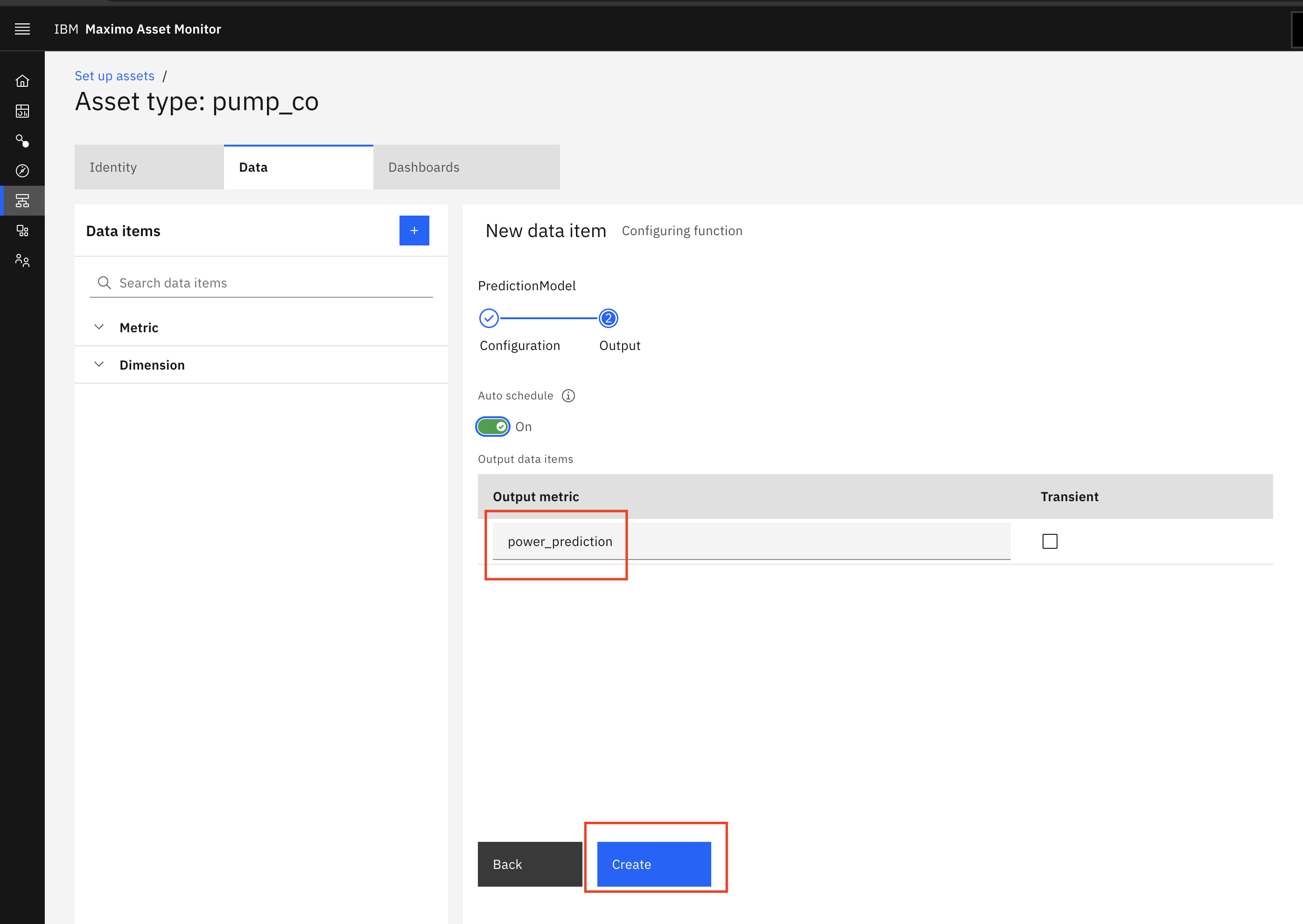Open the dashboards sidebar icon
This screenshot has width=1303, height=924.
pyautogui.click(x=22, y=111)
